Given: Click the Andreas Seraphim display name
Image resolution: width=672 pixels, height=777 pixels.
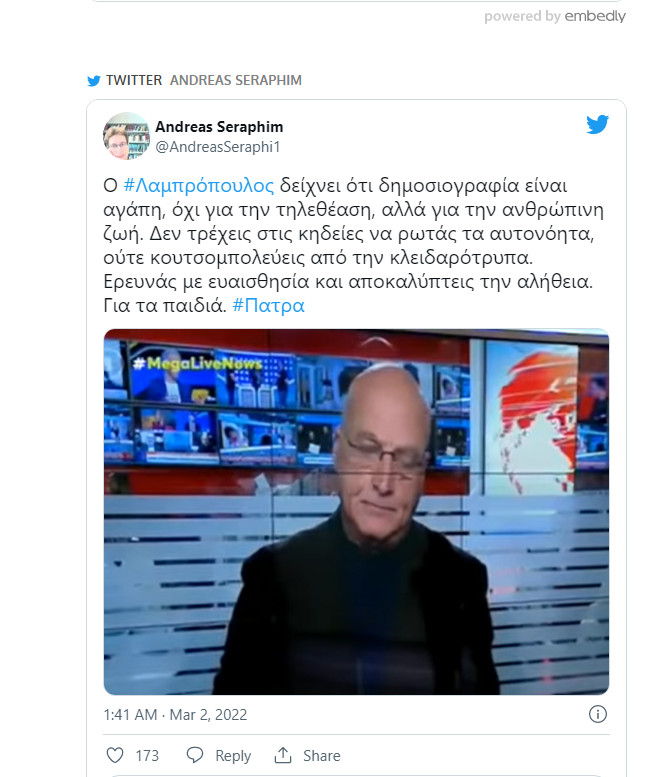Looking at the screenshot, I should (219, 127).
